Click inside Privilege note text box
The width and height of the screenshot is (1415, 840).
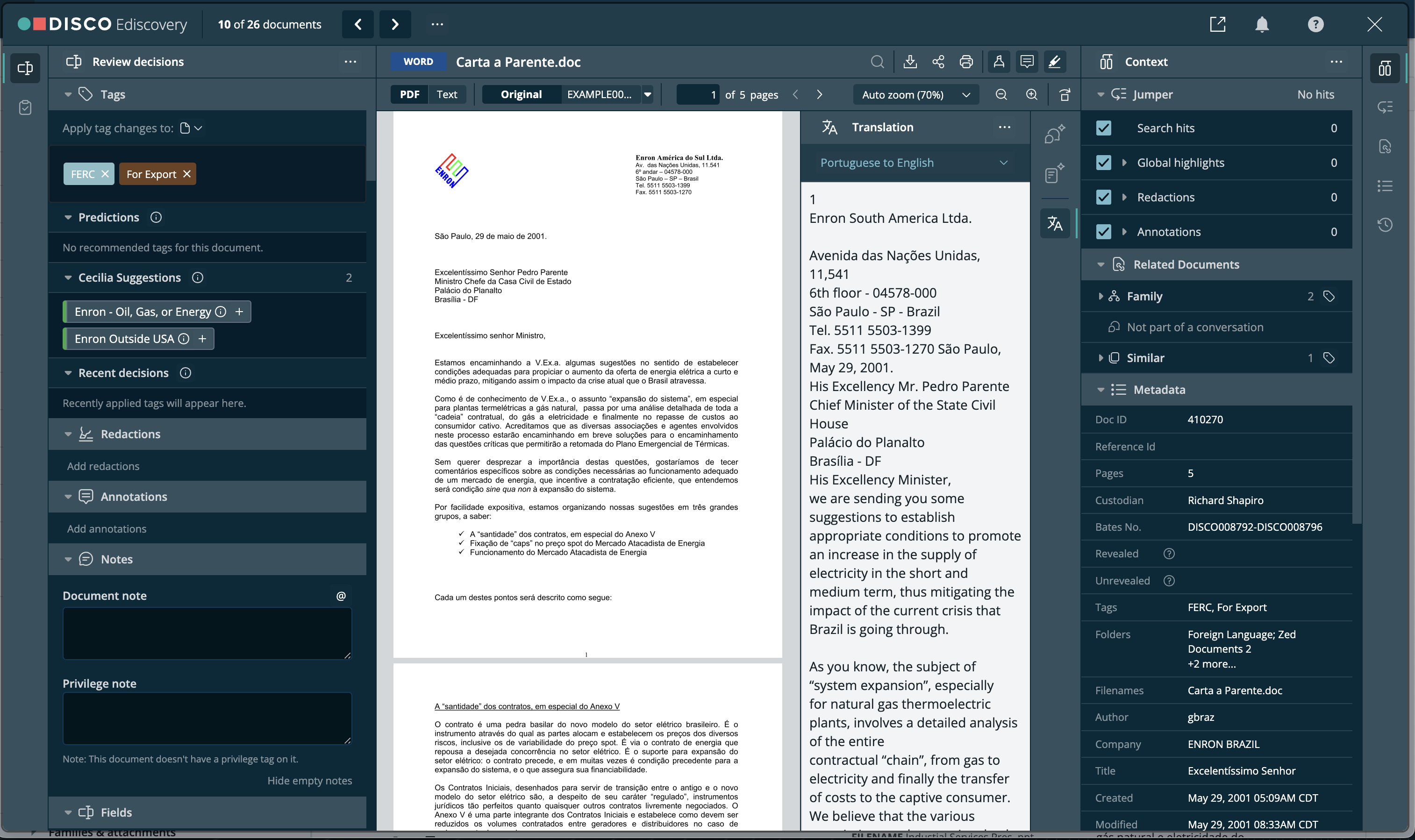click(x=207, y=718)
